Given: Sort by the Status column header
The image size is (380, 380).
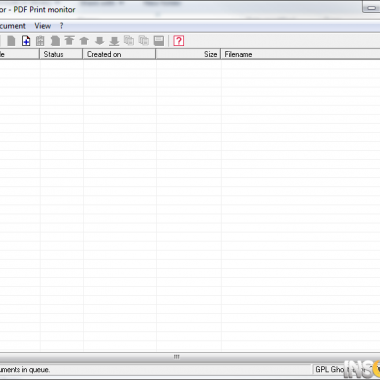Looking at the screenshot, I should point(61,54).
